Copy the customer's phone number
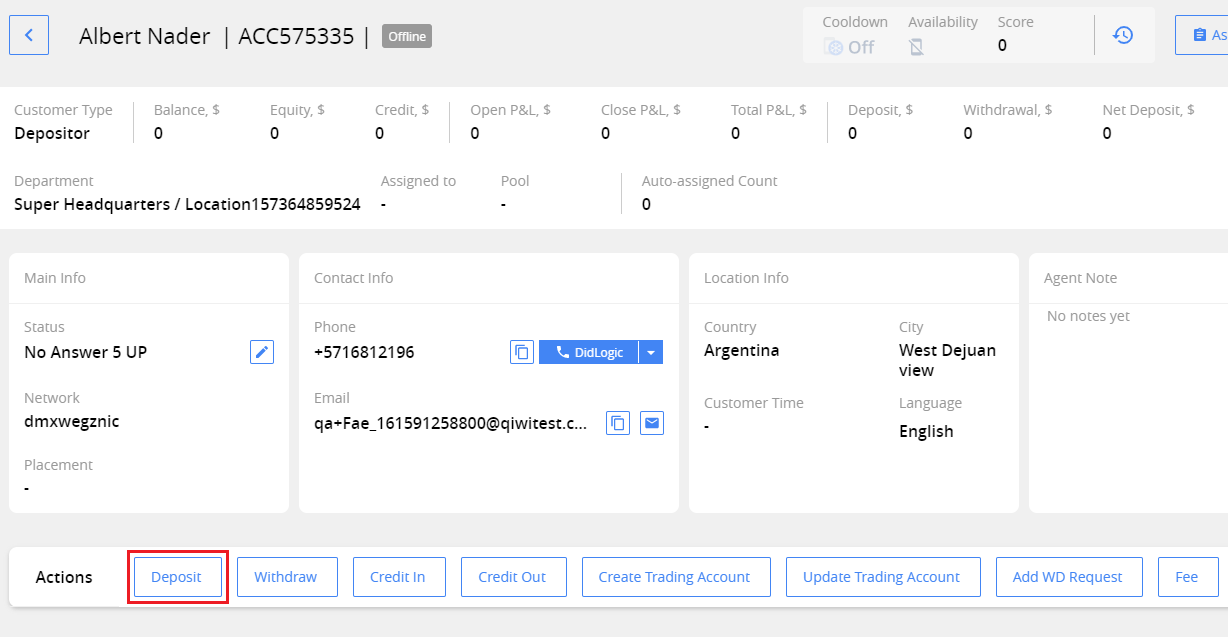This screenshot has width=1228, height=637. point(521,351)
